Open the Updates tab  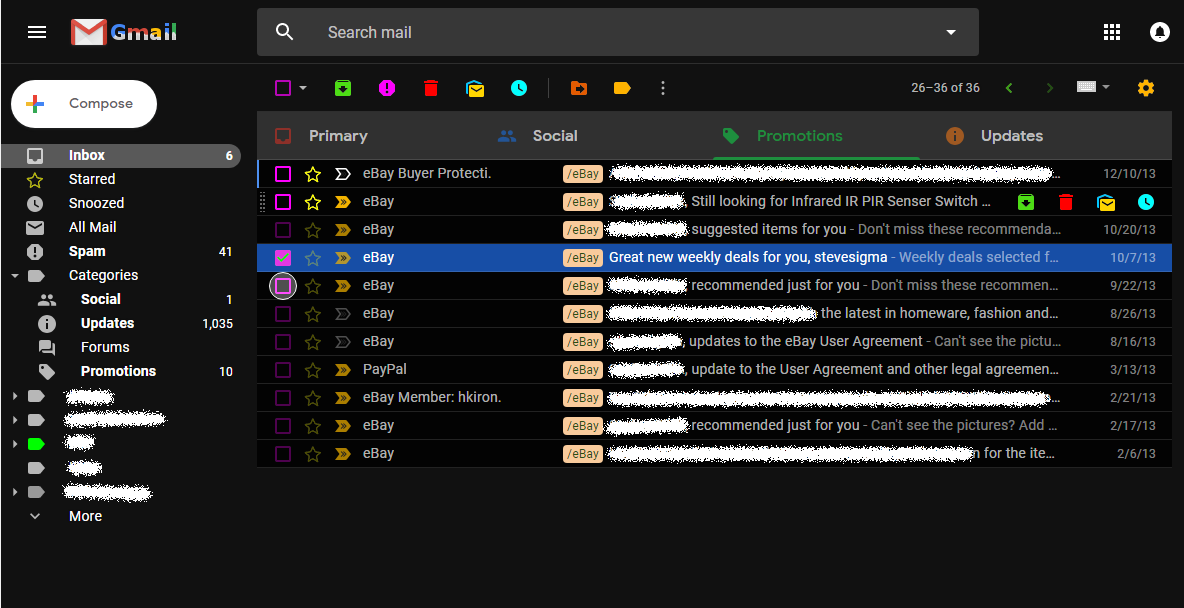(x=1011, y=135)
